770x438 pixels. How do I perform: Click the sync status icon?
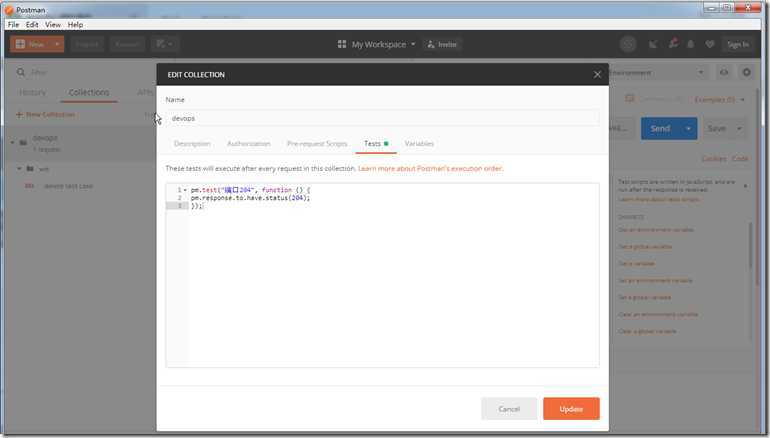(628, 44)
